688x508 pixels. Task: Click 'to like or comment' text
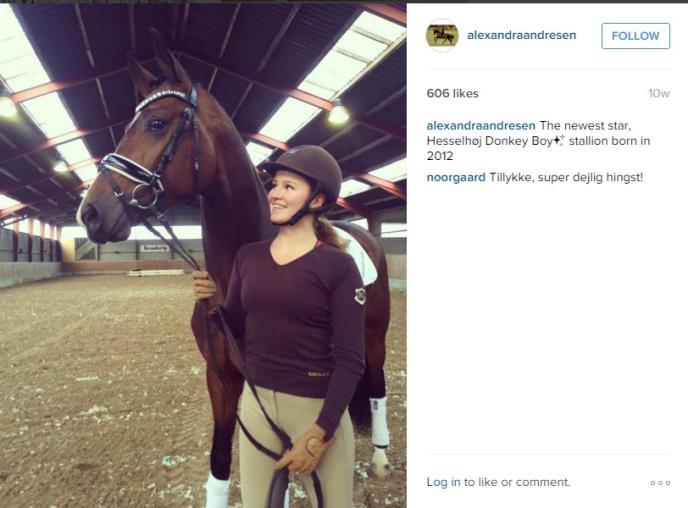(x=517, y=482)
